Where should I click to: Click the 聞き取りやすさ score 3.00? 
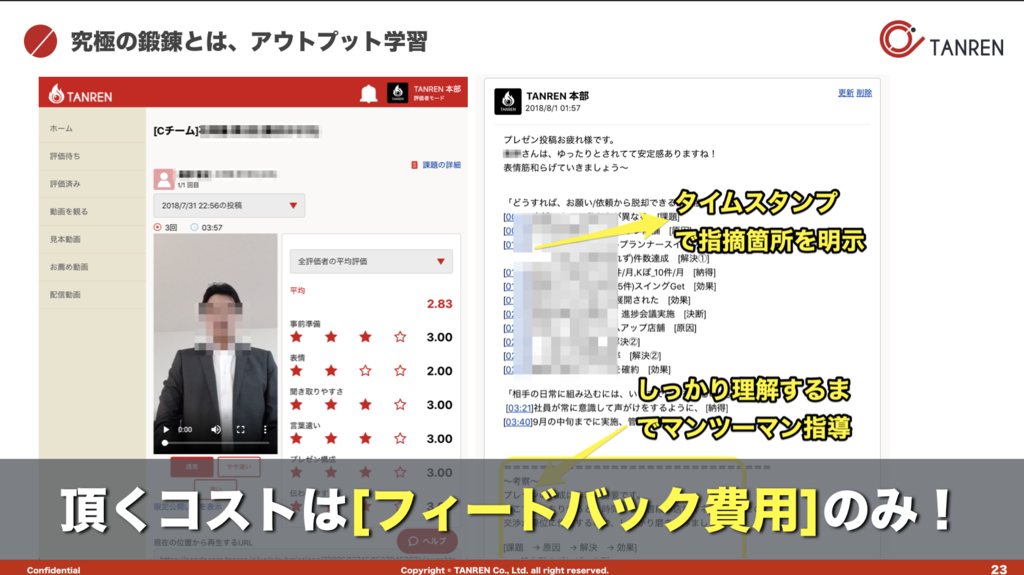(x=440, y=405)
